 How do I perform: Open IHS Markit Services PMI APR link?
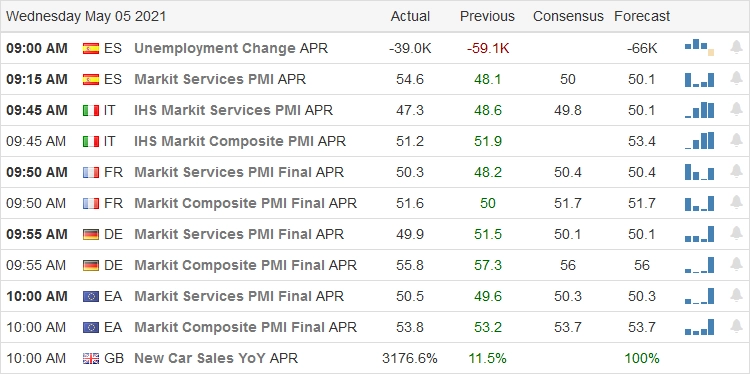233,110
